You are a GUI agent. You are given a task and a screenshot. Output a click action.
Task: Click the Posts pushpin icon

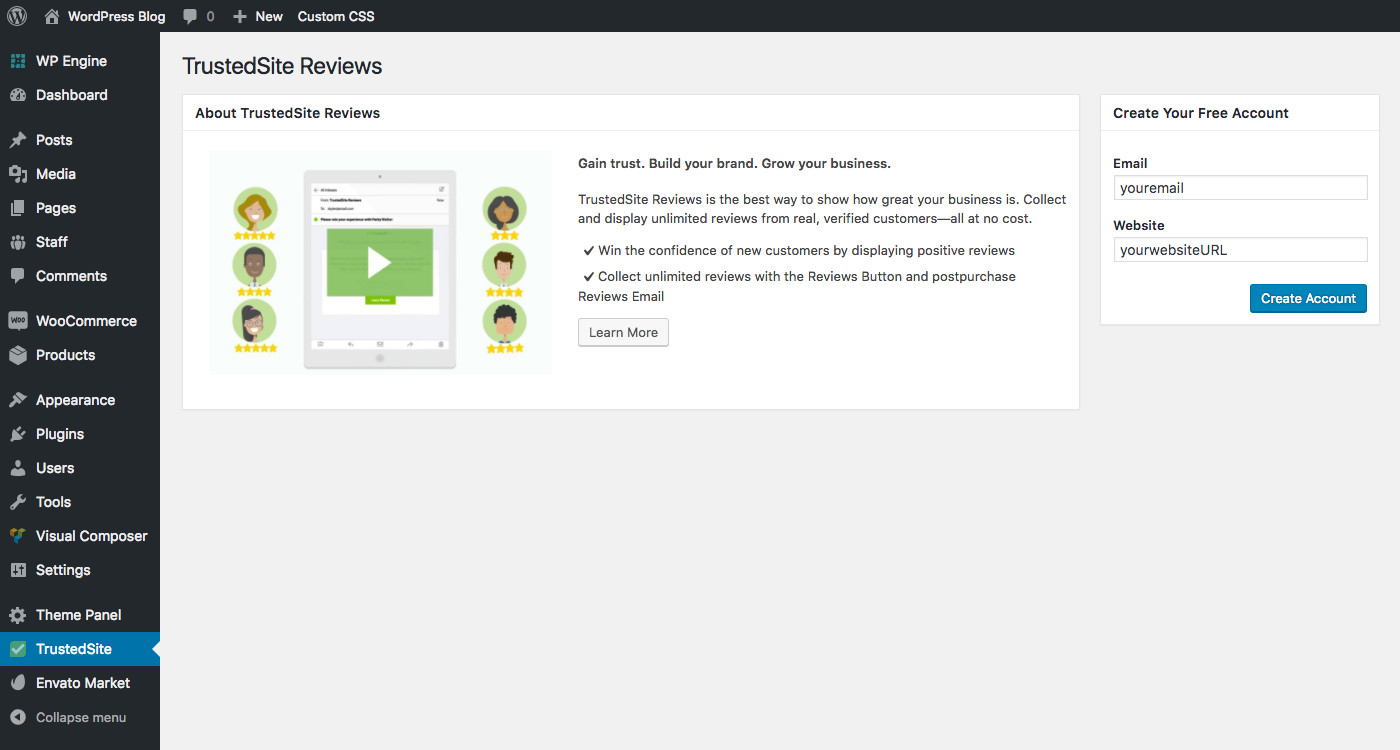(x=18, y=140)
